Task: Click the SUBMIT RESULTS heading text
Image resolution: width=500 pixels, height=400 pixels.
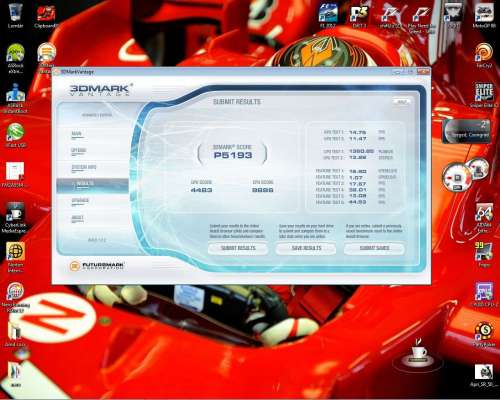Action: [x=237, y=102]
